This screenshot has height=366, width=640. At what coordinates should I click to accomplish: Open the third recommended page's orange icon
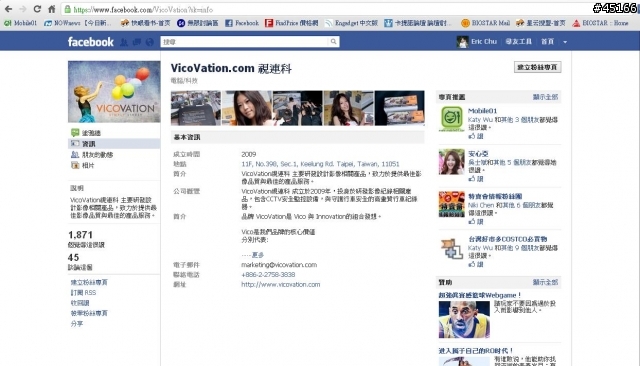tap(451, 204)
